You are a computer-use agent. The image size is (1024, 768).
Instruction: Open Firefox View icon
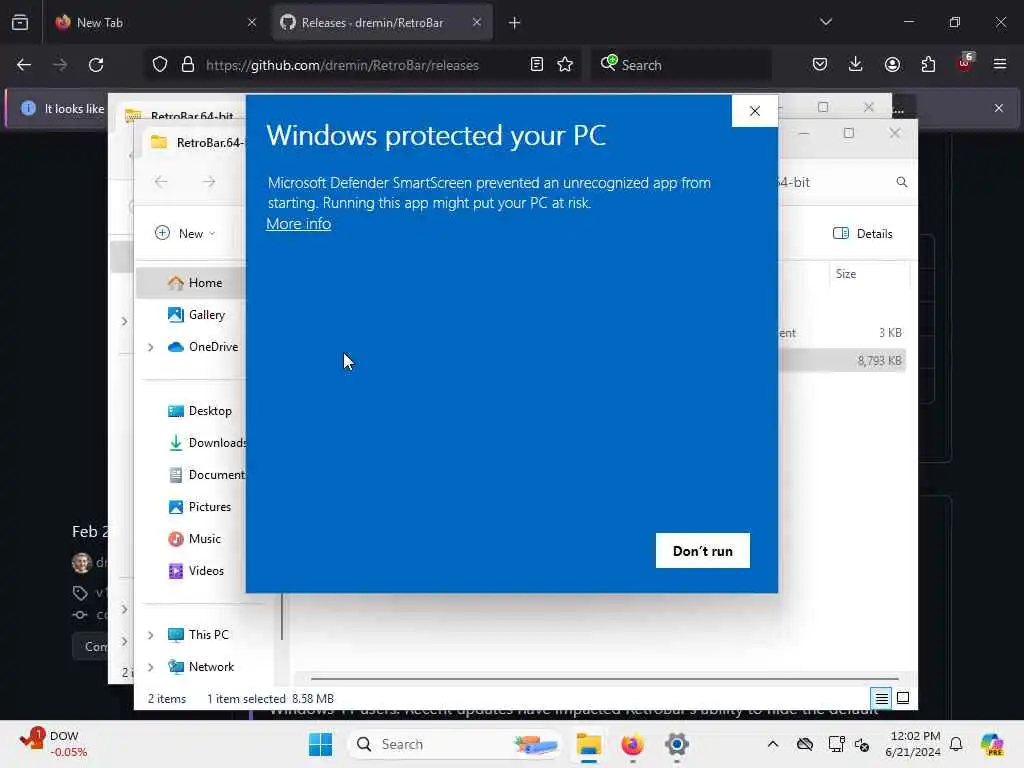(x=20, y=22)
